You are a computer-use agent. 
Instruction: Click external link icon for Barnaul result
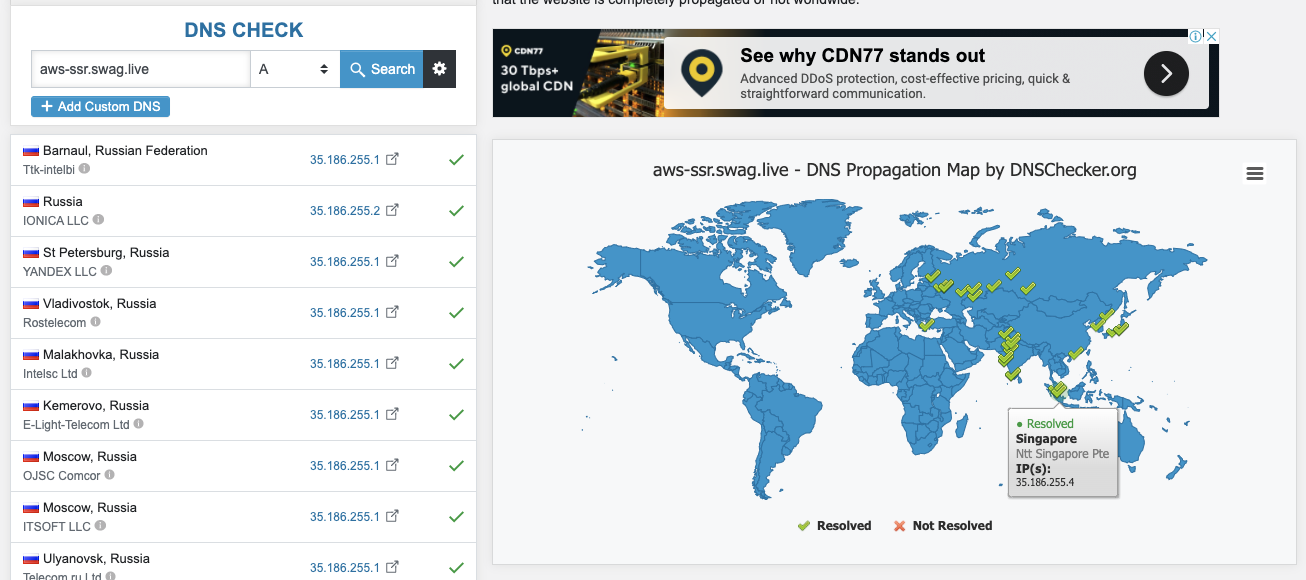tap(393, 159)
